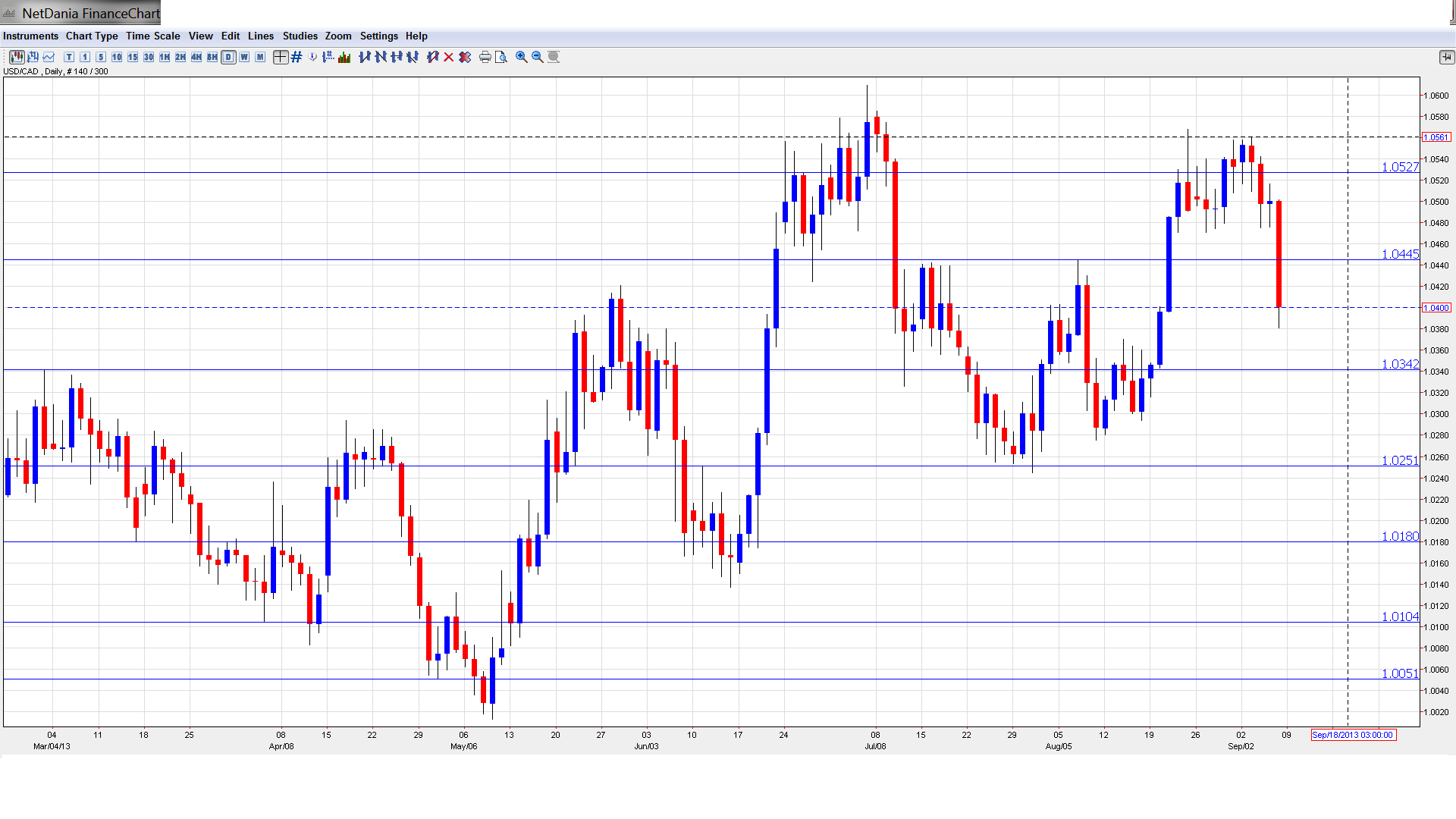1456x819 pixels.
Task: Click the 1.0561 red price label
Action: pyautogui.click(x=1436, y=137)
